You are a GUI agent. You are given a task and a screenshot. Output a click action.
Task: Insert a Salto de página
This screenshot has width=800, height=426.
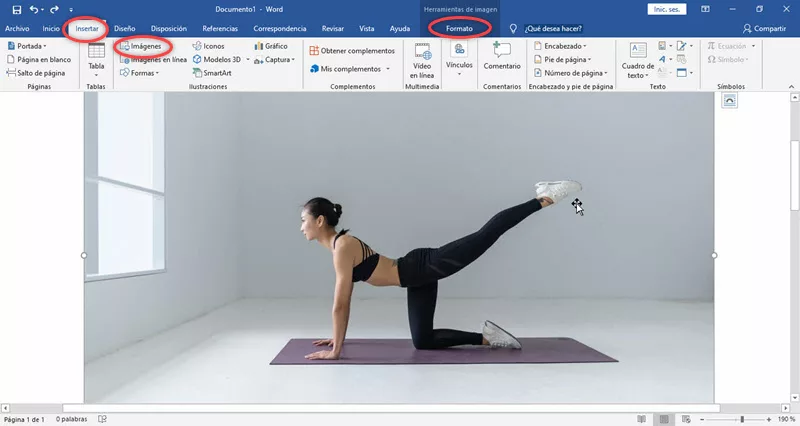[x=36, y=73]
